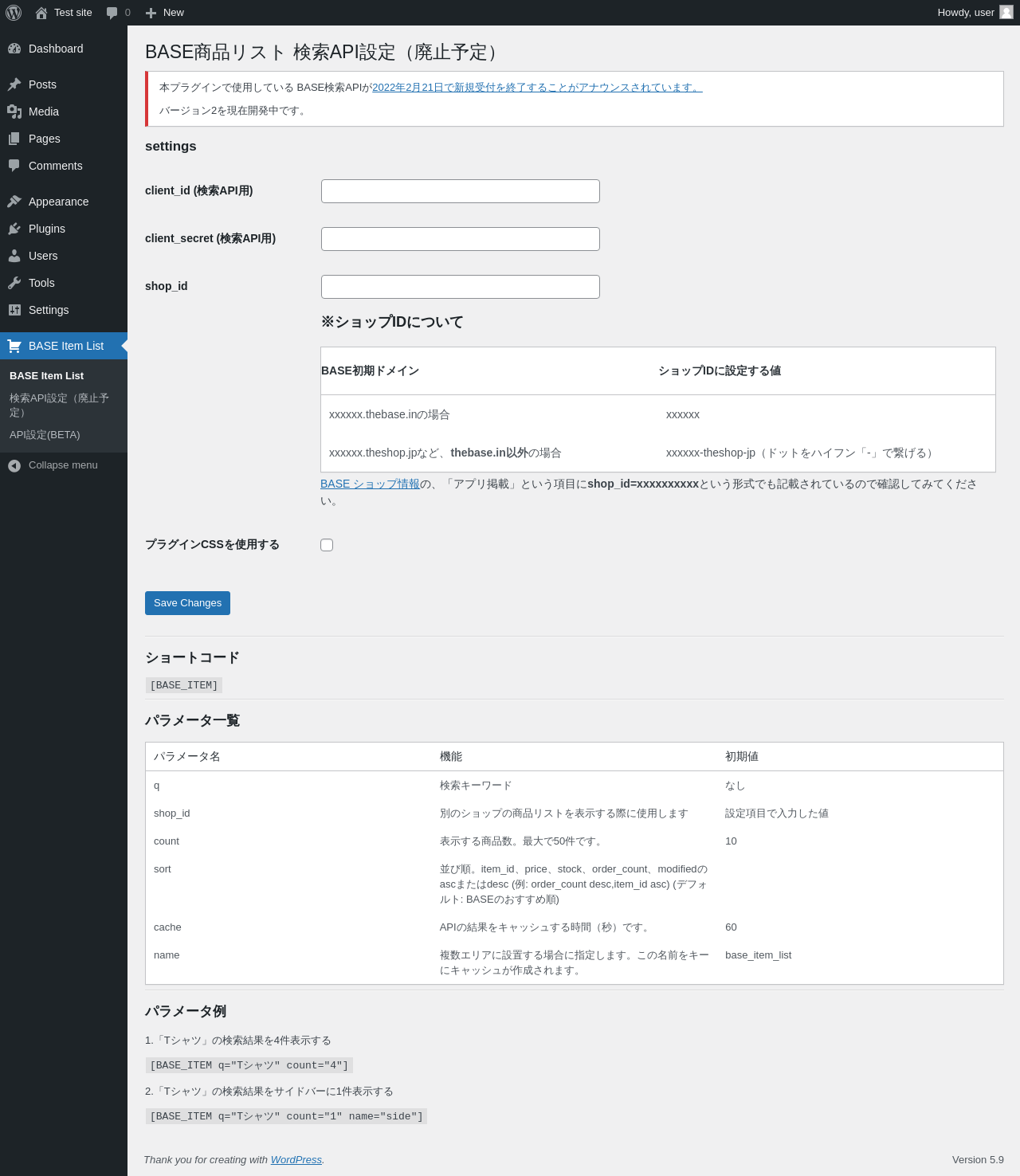Viewport: 1020px width, 1176px height.
Task: Open the Tools menu
Action: click(64, 283)
